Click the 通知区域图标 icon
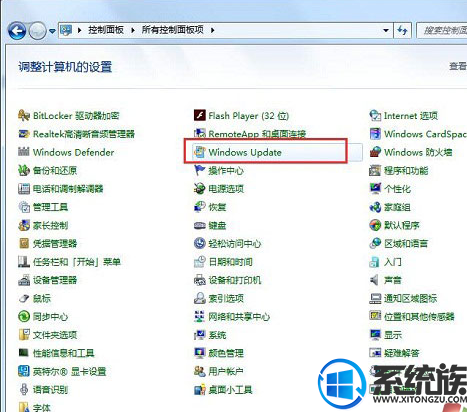Image resolution: width=467 pixels, height=412 pixels. pos(375,298)
